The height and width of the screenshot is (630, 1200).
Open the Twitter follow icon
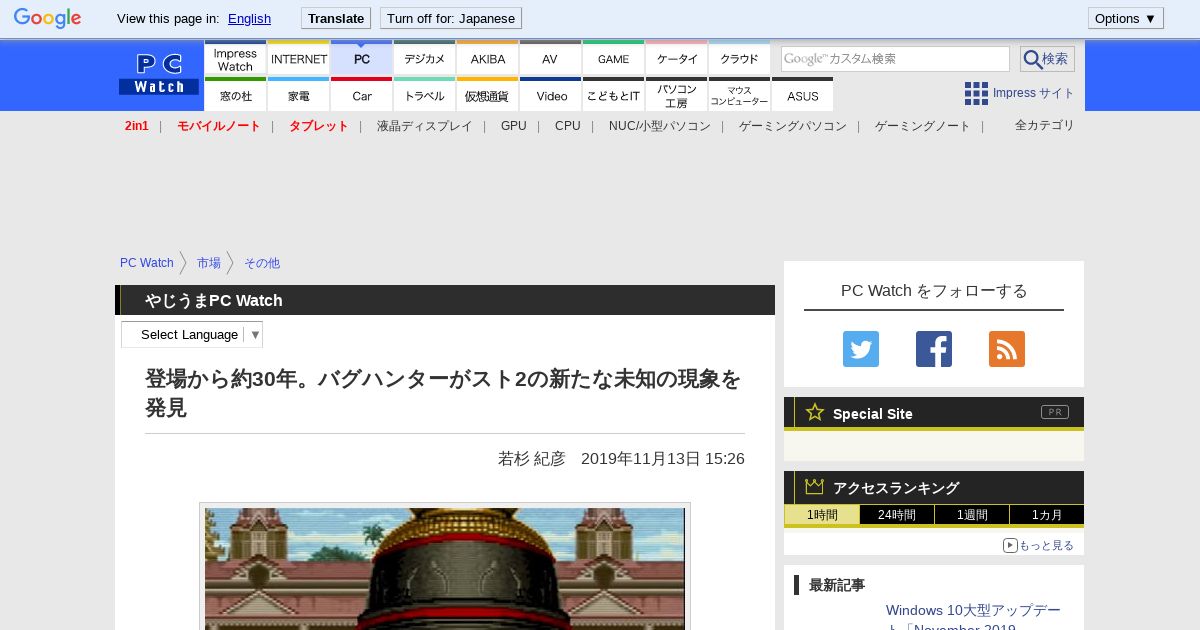click(861, 349)
